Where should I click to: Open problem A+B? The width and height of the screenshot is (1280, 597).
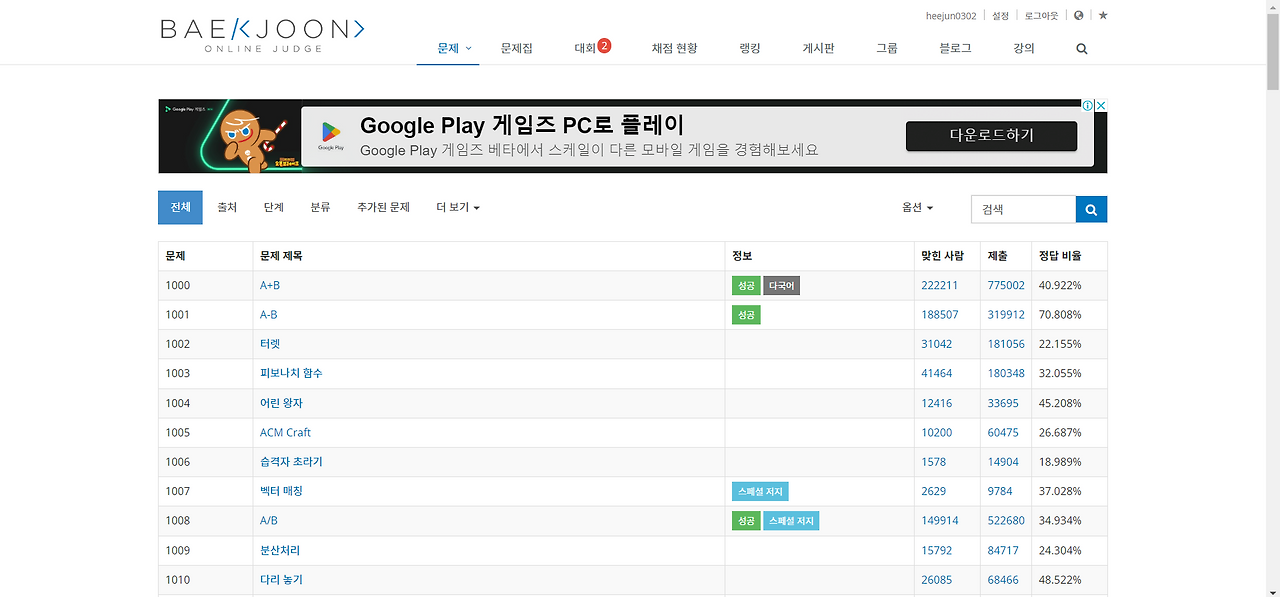pyautogui.click(x=269, y=285)
